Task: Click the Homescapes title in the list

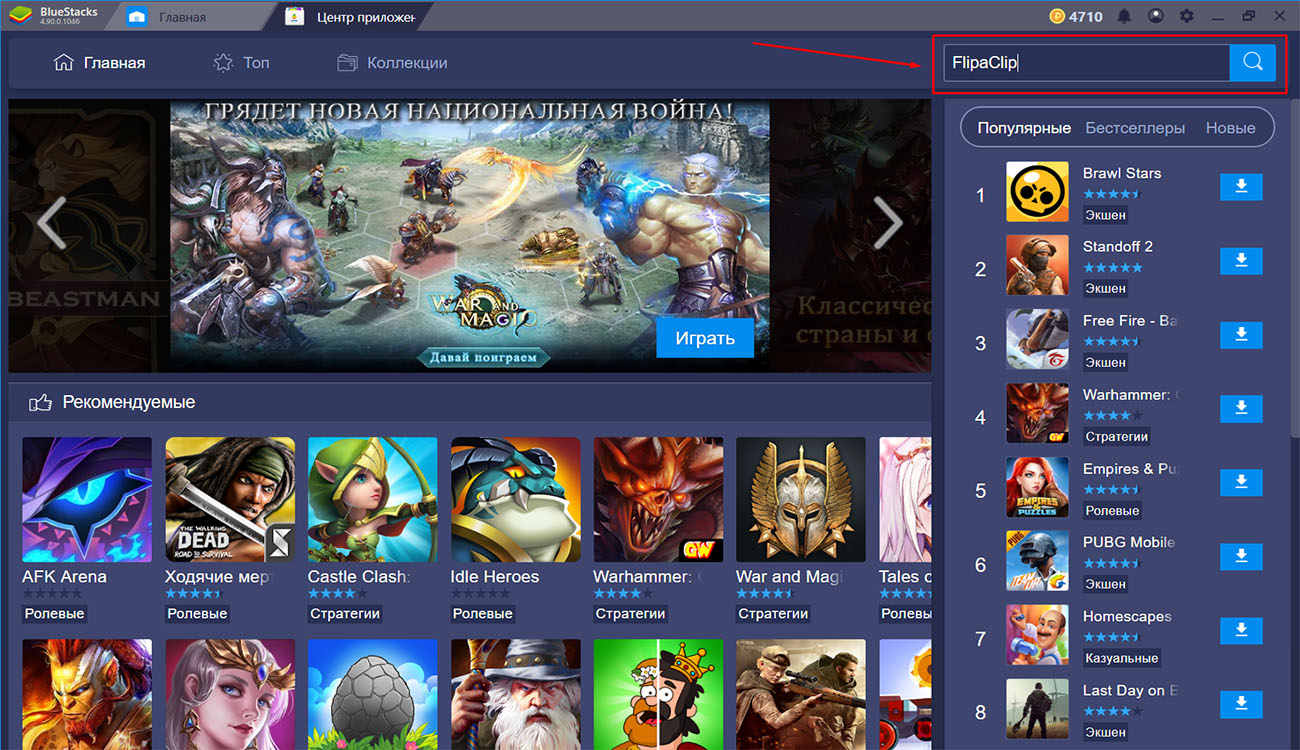Action: 1127,616
